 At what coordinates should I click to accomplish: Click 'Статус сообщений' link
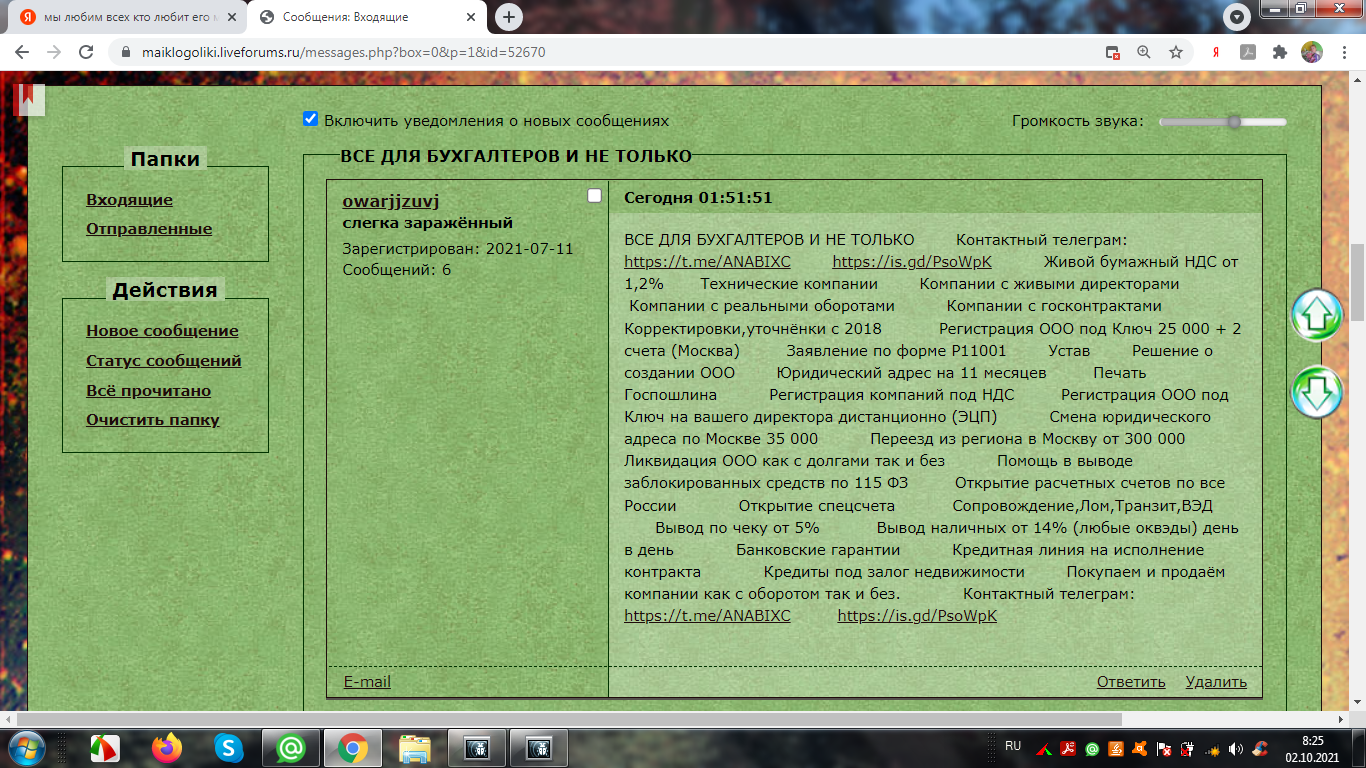click(163, 361)
